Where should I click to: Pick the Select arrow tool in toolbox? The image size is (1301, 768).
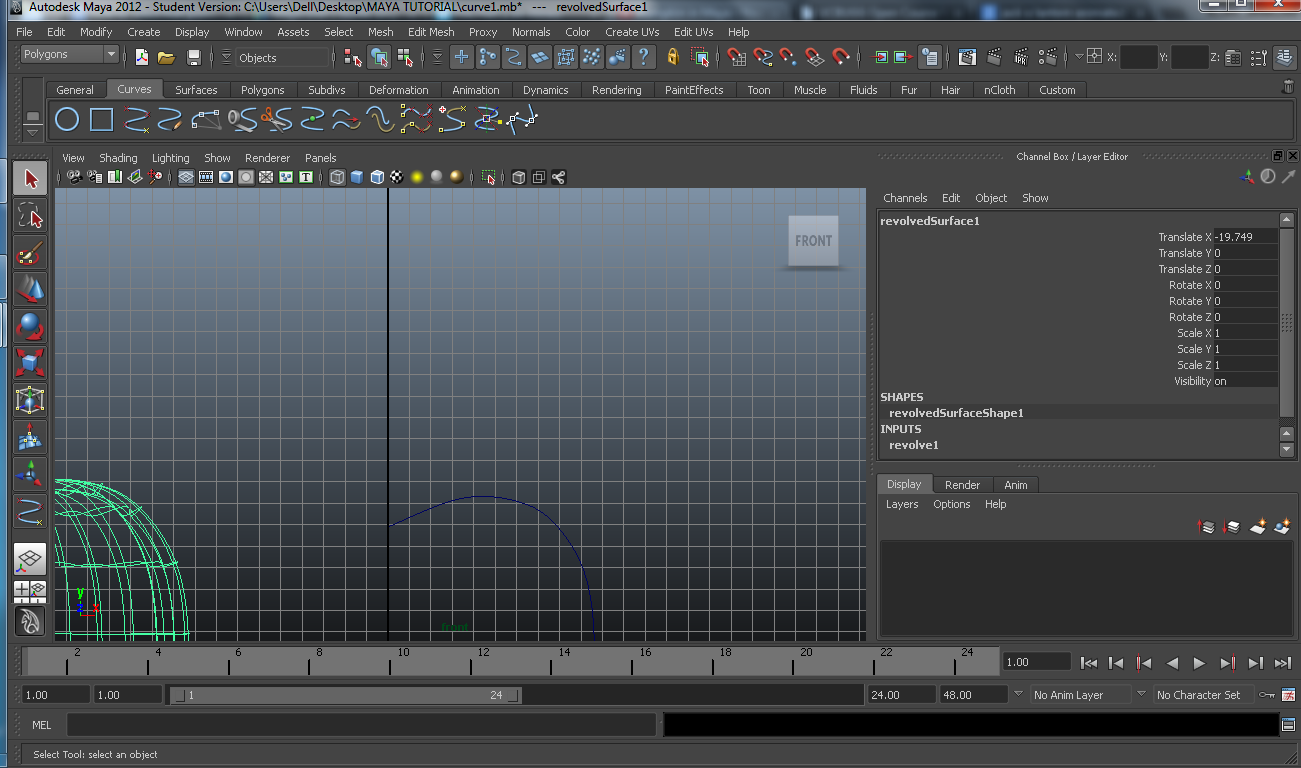point(31,179)
